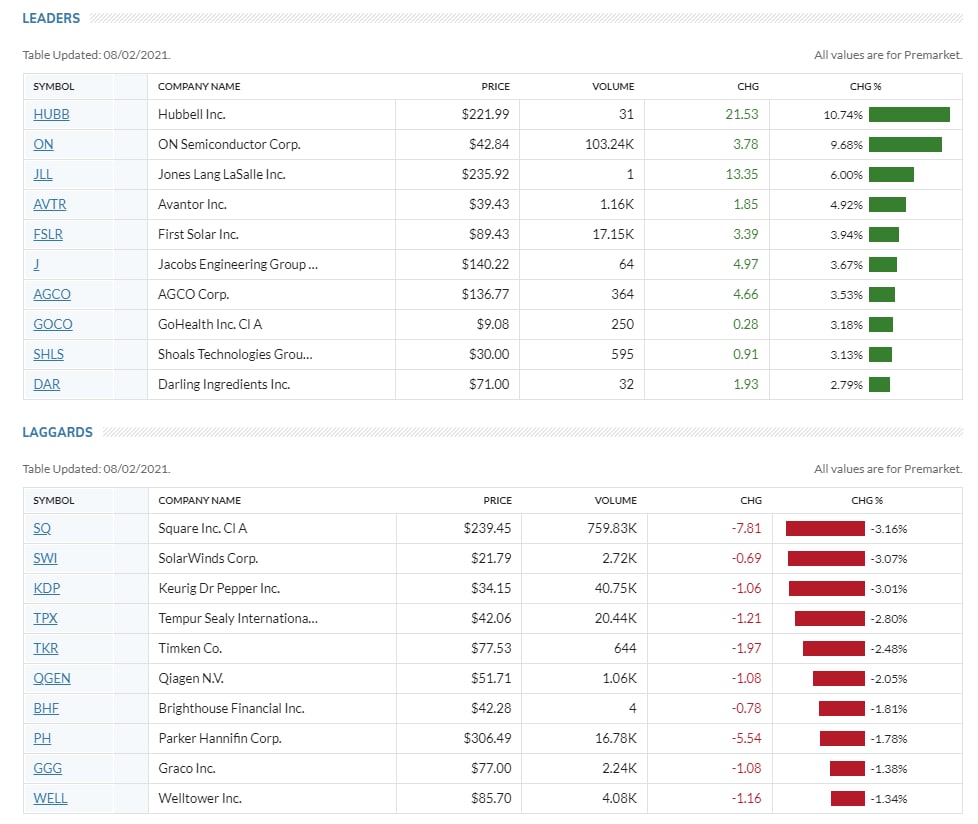This screenshot has width=978, height=824.
Task: Select the 759.83K volume value
Action: click(612, 528)
